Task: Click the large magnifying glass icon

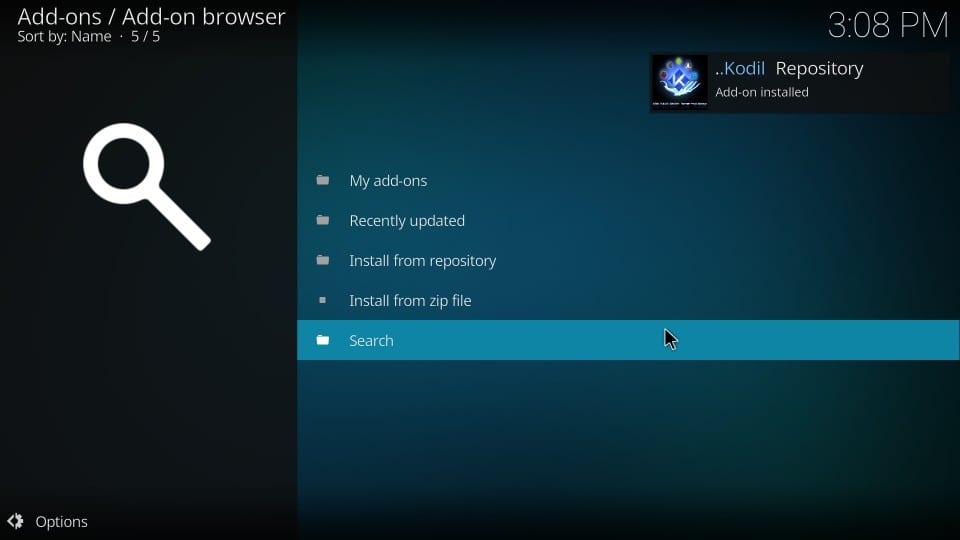Action: pos(147,187)
